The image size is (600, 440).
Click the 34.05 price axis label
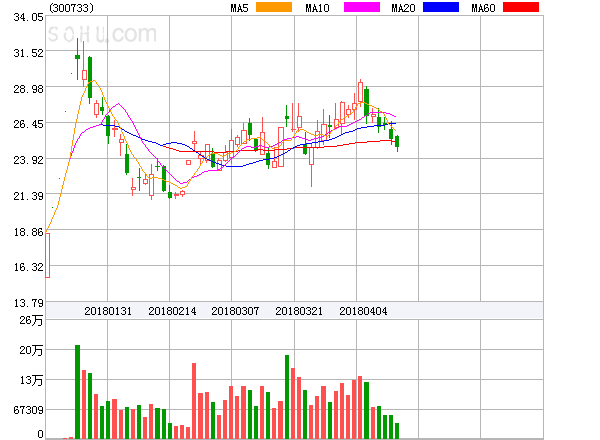[x=28, y=17]
